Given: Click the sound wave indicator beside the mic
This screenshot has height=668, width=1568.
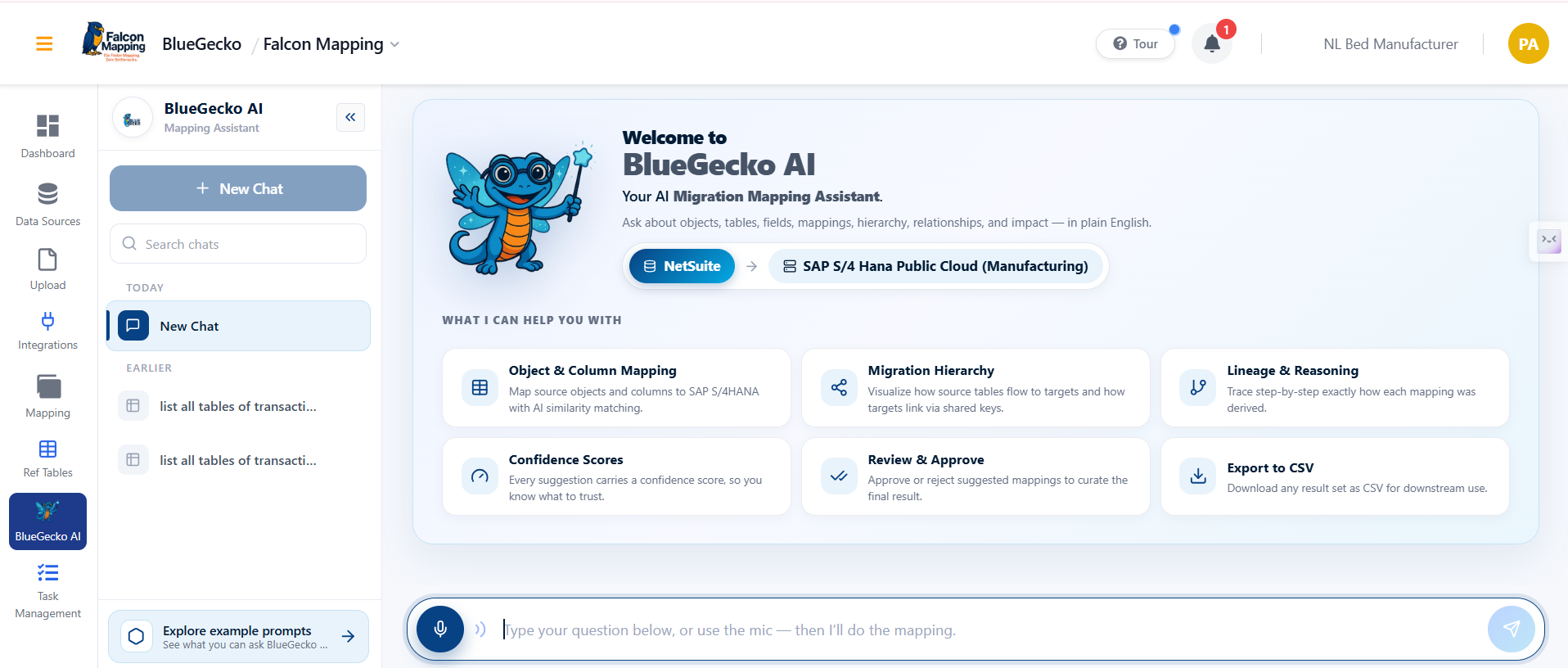Looking at the screenshot, I should pyautogui.click(x=480, y=629).
